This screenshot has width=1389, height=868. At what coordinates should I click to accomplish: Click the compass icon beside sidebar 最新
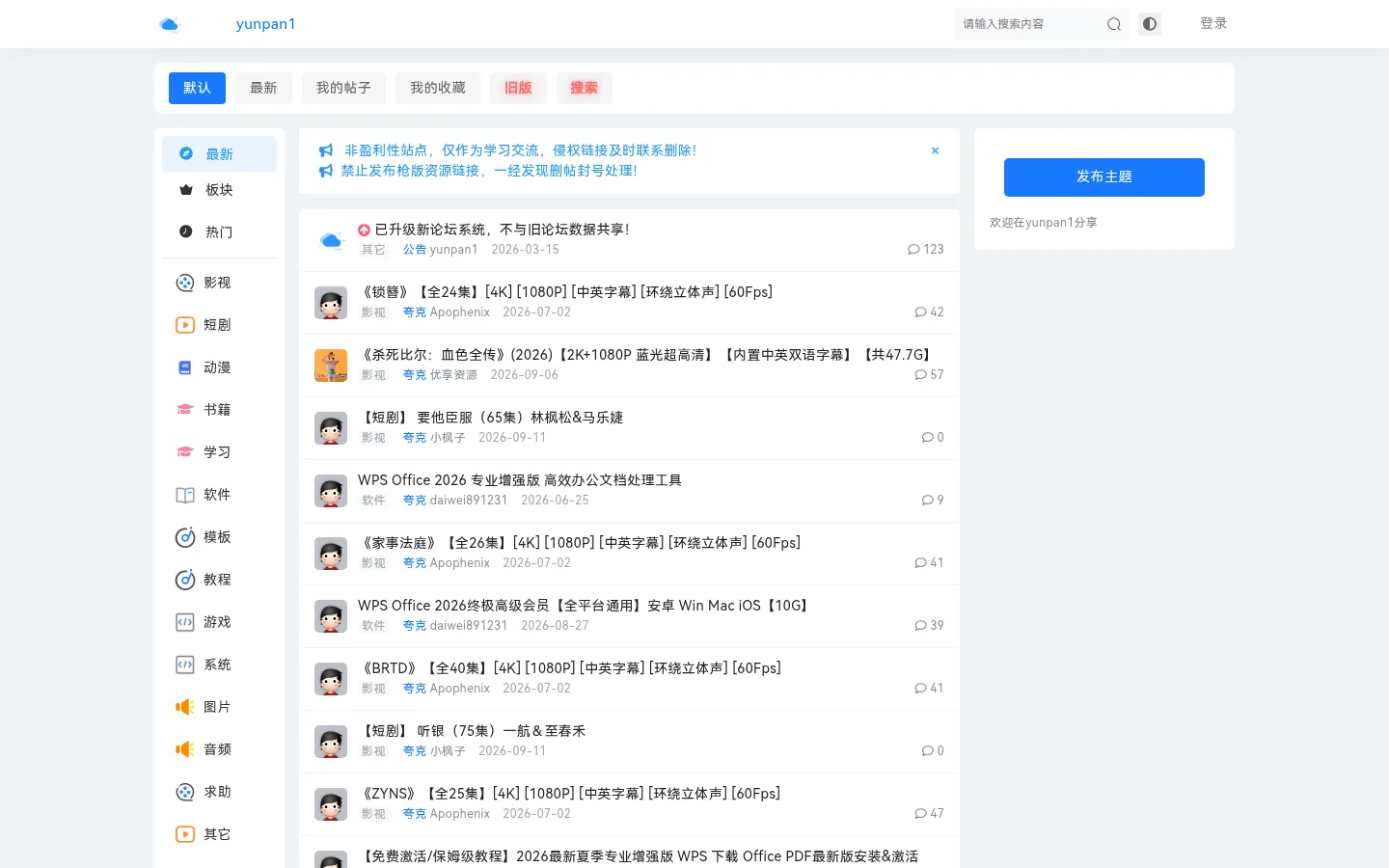click(186, 153)
